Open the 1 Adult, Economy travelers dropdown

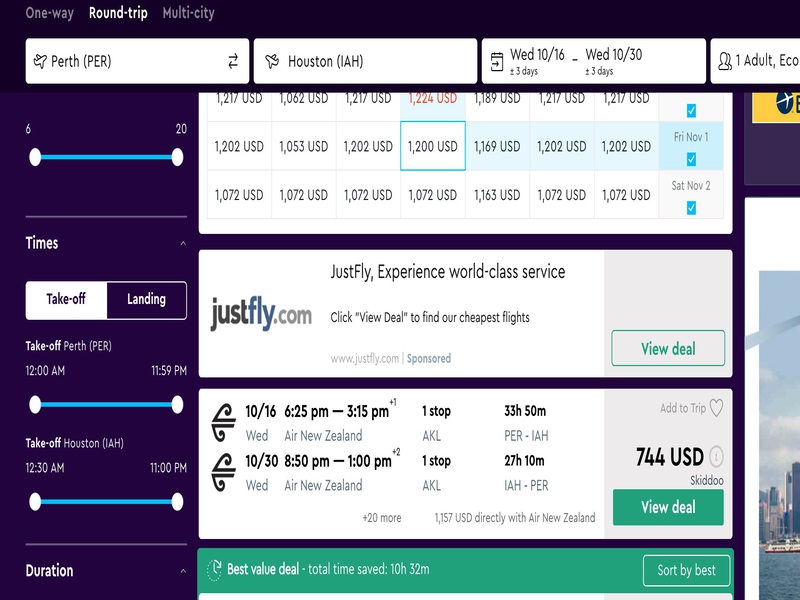click(755, 61)
